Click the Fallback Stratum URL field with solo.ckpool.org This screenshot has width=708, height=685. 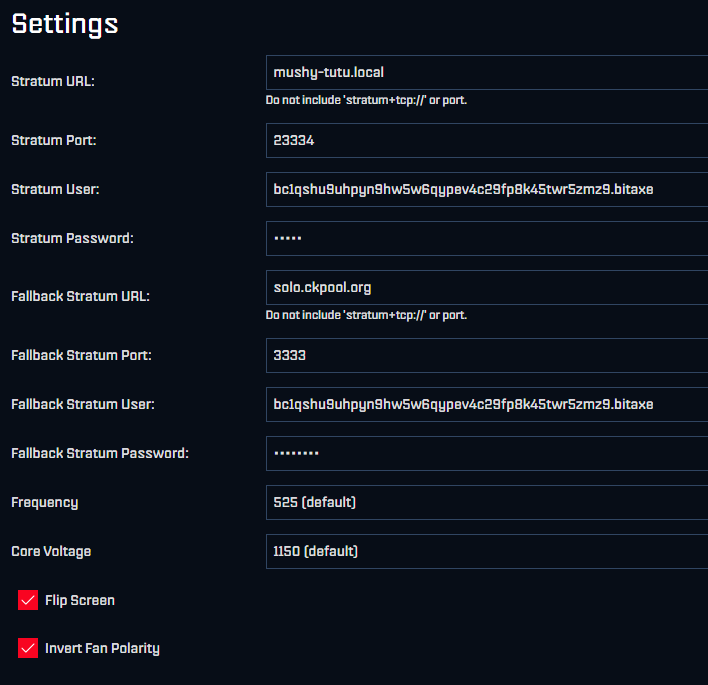[x=486, y=288]
